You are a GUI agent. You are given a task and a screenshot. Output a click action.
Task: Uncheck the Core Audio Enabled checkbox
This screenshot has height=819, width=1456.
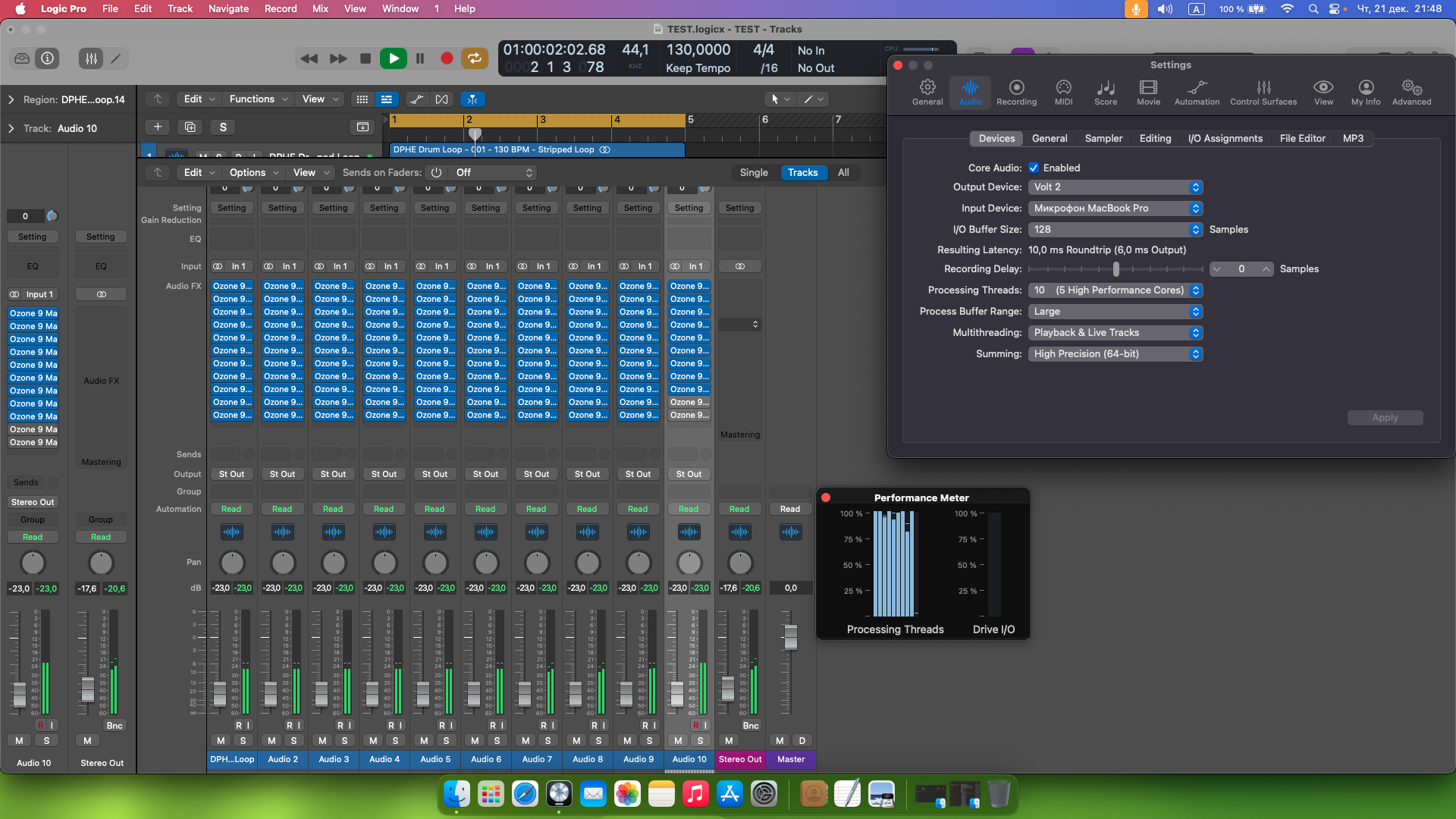[1033, 168]
